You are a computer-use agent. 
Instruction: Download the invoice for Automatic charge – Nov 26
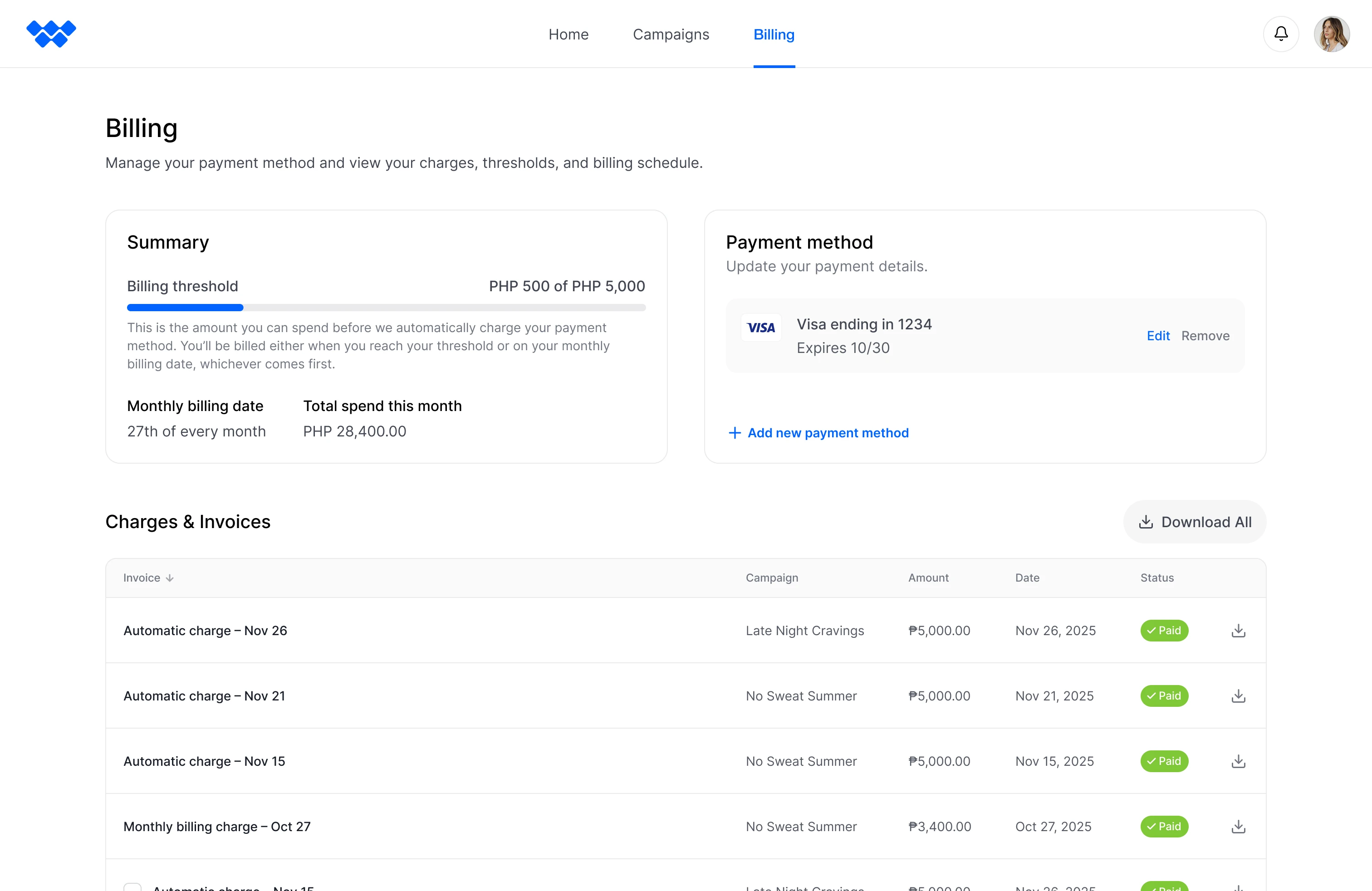pos(1238,630)
